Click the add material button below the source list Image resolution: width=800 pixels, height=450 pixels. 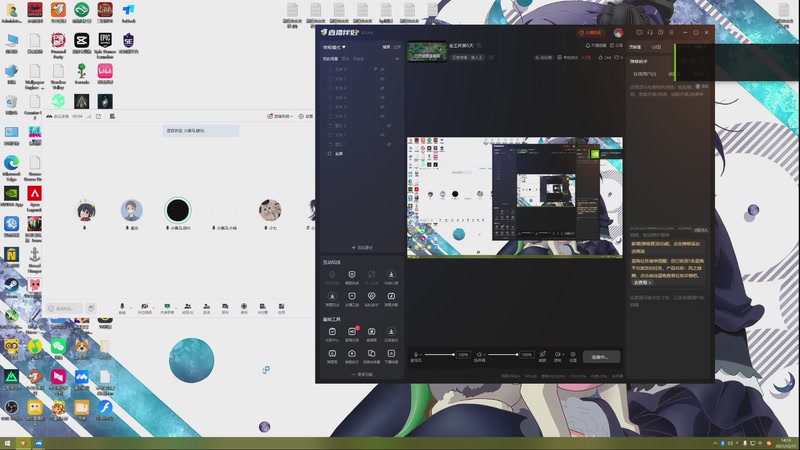[362, 247]
